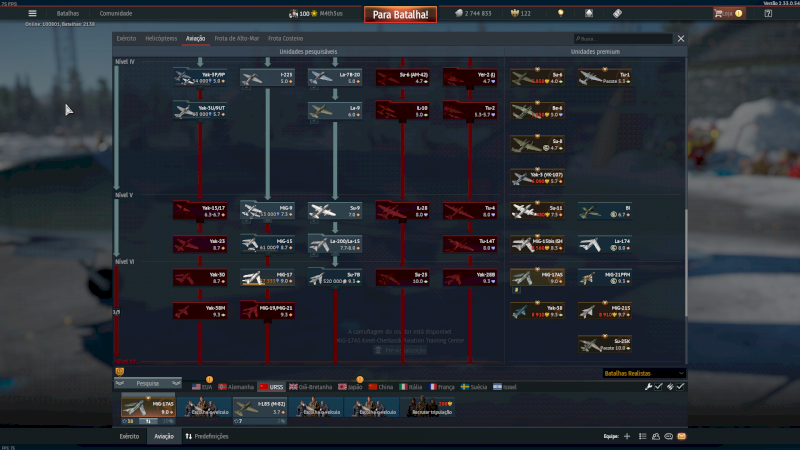Select the França nation tab
Screen dimensions: 800x450
[x=442, y=387]
